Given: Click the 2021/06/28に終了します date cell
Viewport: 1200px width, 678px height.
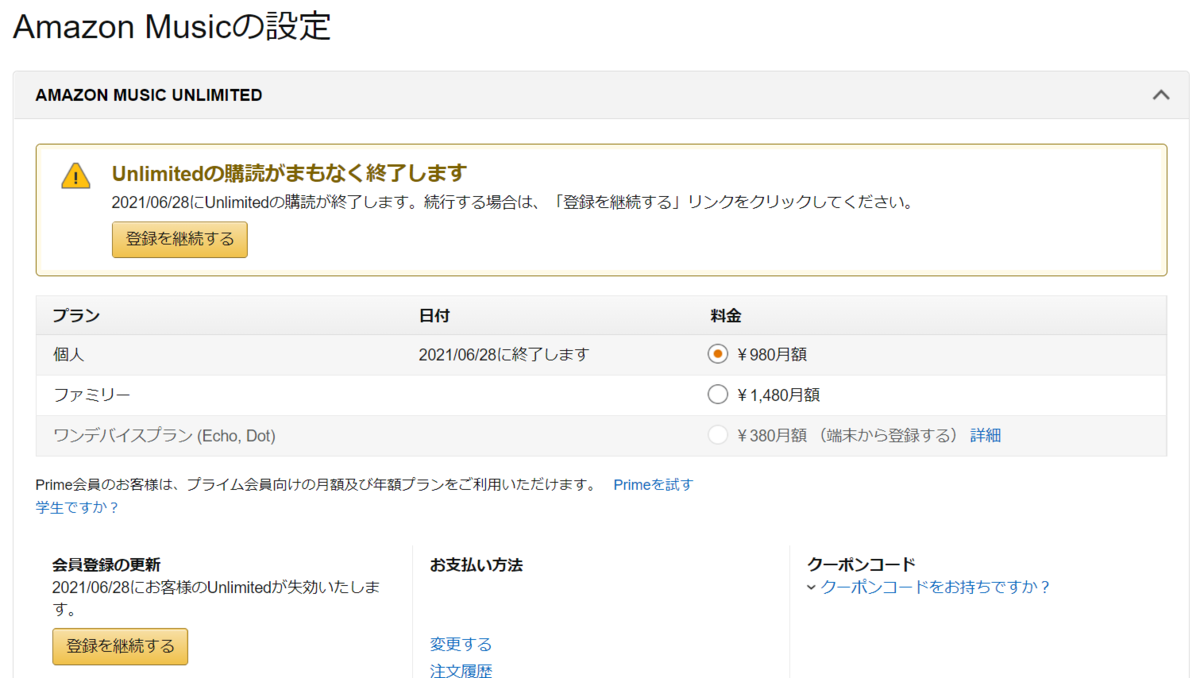Looking at the screenshot, I should [504, 355].
